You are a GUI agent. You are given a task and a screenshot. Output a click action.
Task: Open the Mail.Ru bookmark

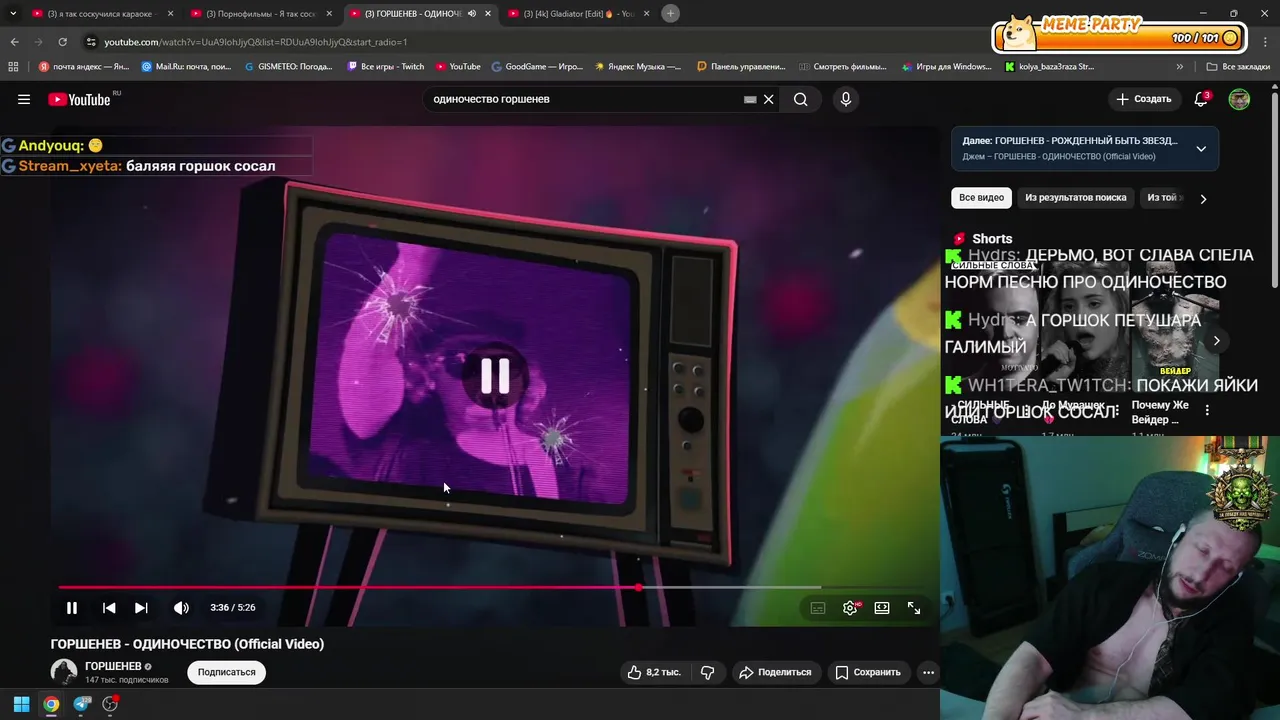point(187,67)
